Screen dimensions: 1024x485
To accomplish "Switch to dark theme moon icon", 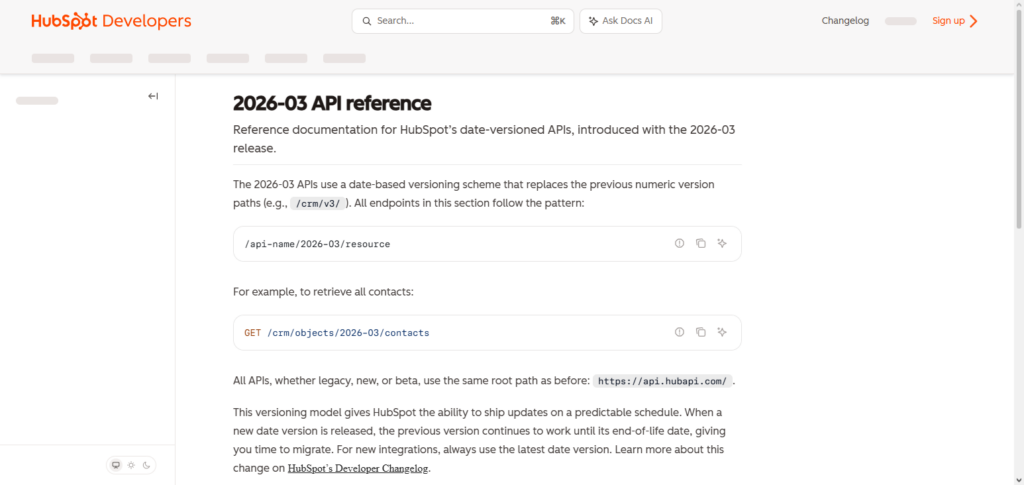I will tap(146, 465).
